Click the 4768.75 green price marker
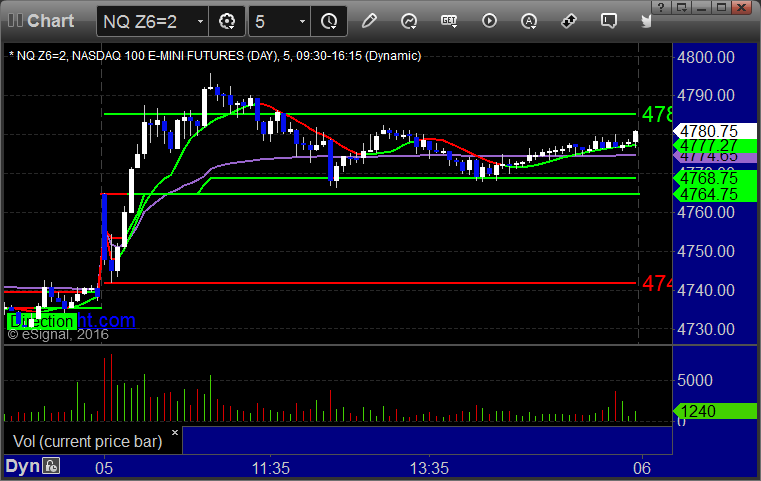The height and width of the screenshot is (481, 761). click(x=714, y=178)
